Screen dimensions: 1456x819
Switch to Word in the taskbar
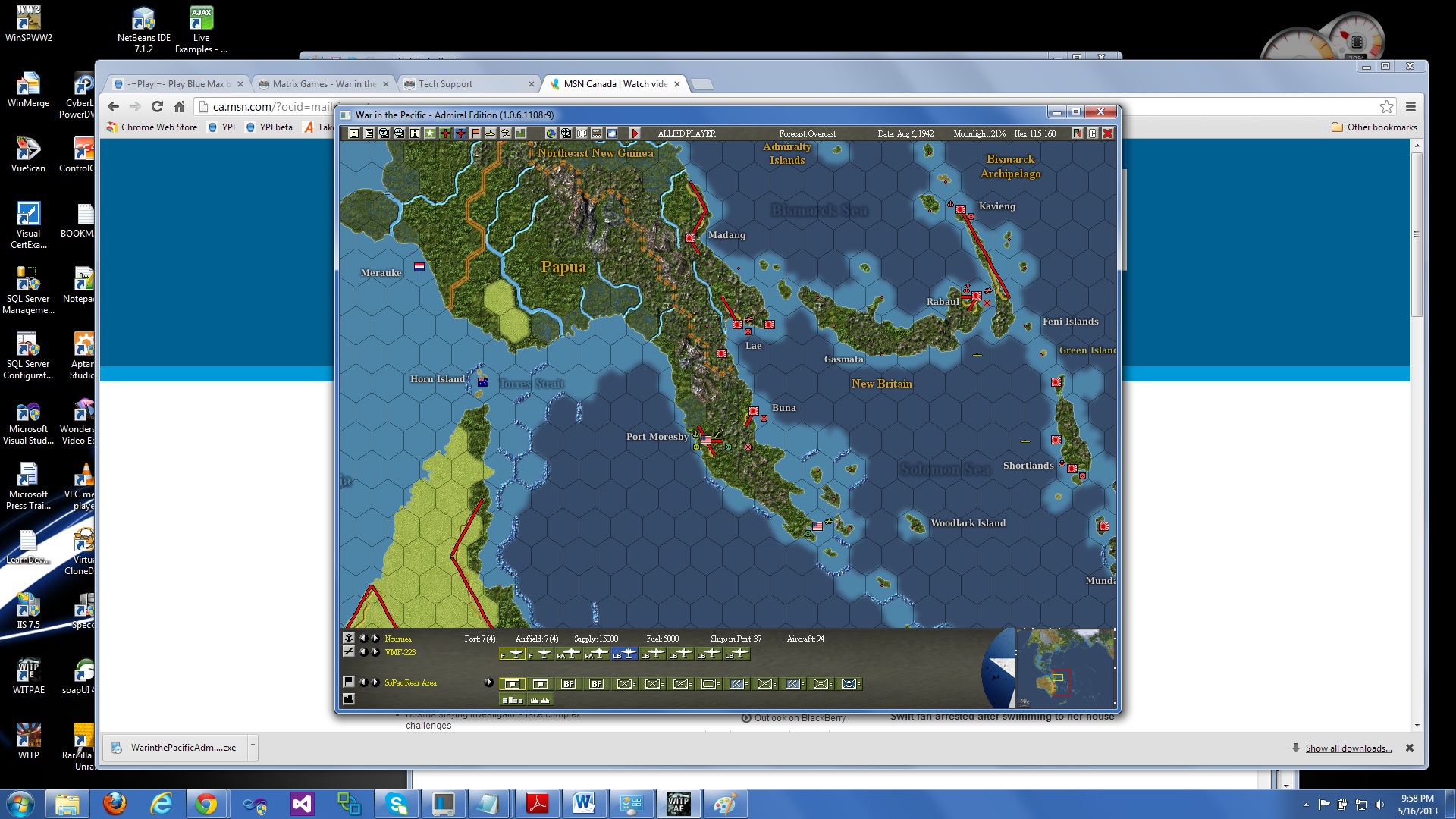click(x=585, y=804)
